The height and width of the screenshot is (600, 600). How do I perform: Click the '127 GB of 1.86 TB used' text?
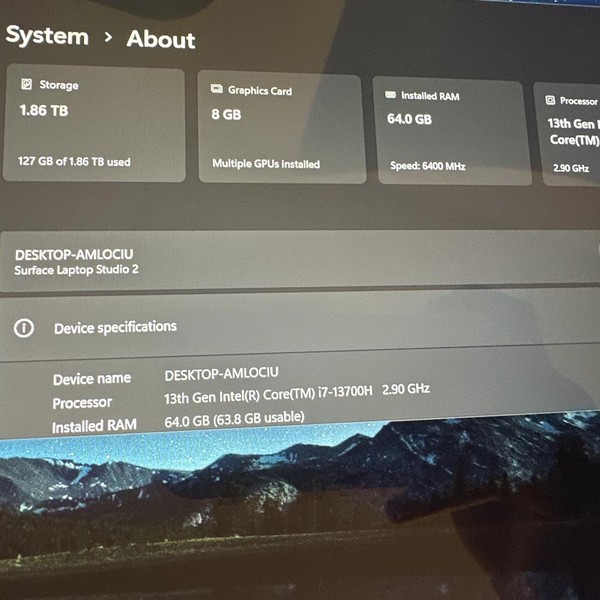click(74, 161)
